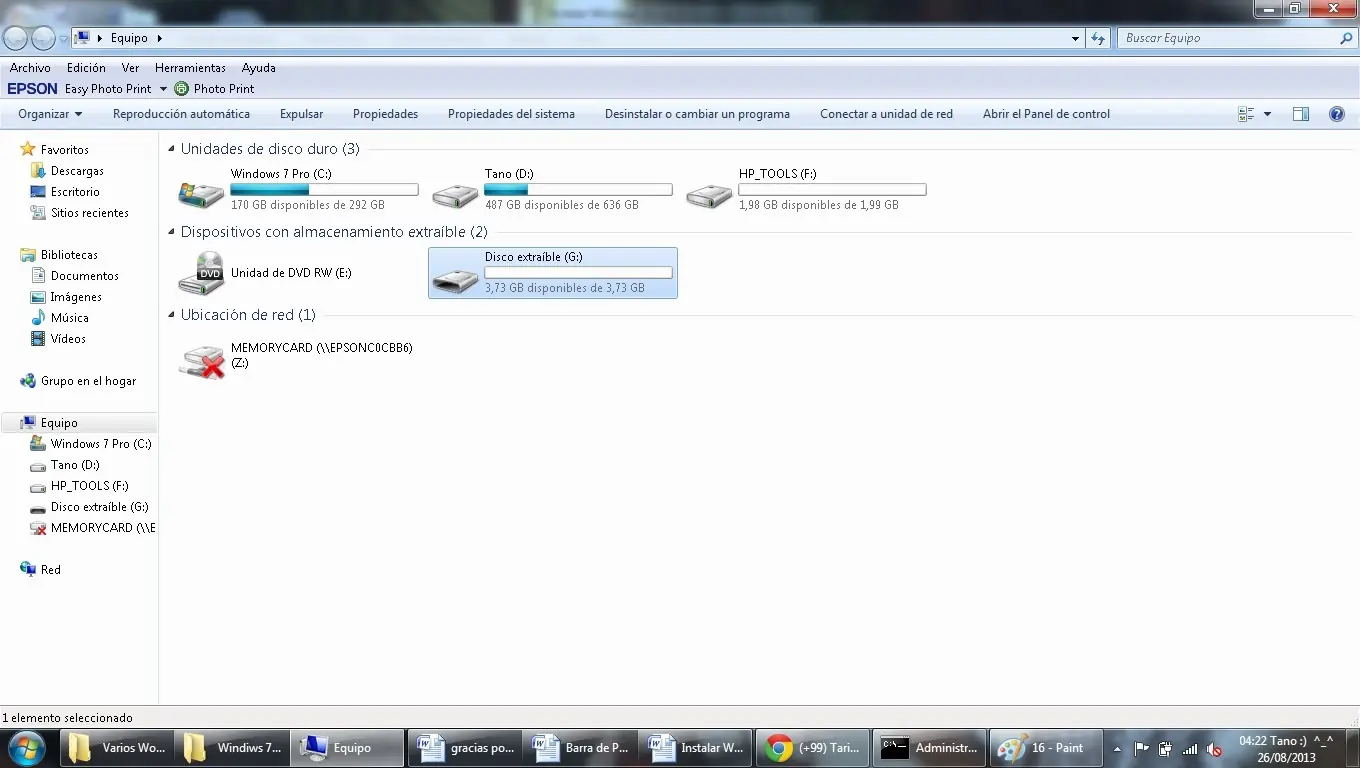1360x768 pixels.
Task: Click the Tano (D:) usage bar
Action: pos(578,189)
